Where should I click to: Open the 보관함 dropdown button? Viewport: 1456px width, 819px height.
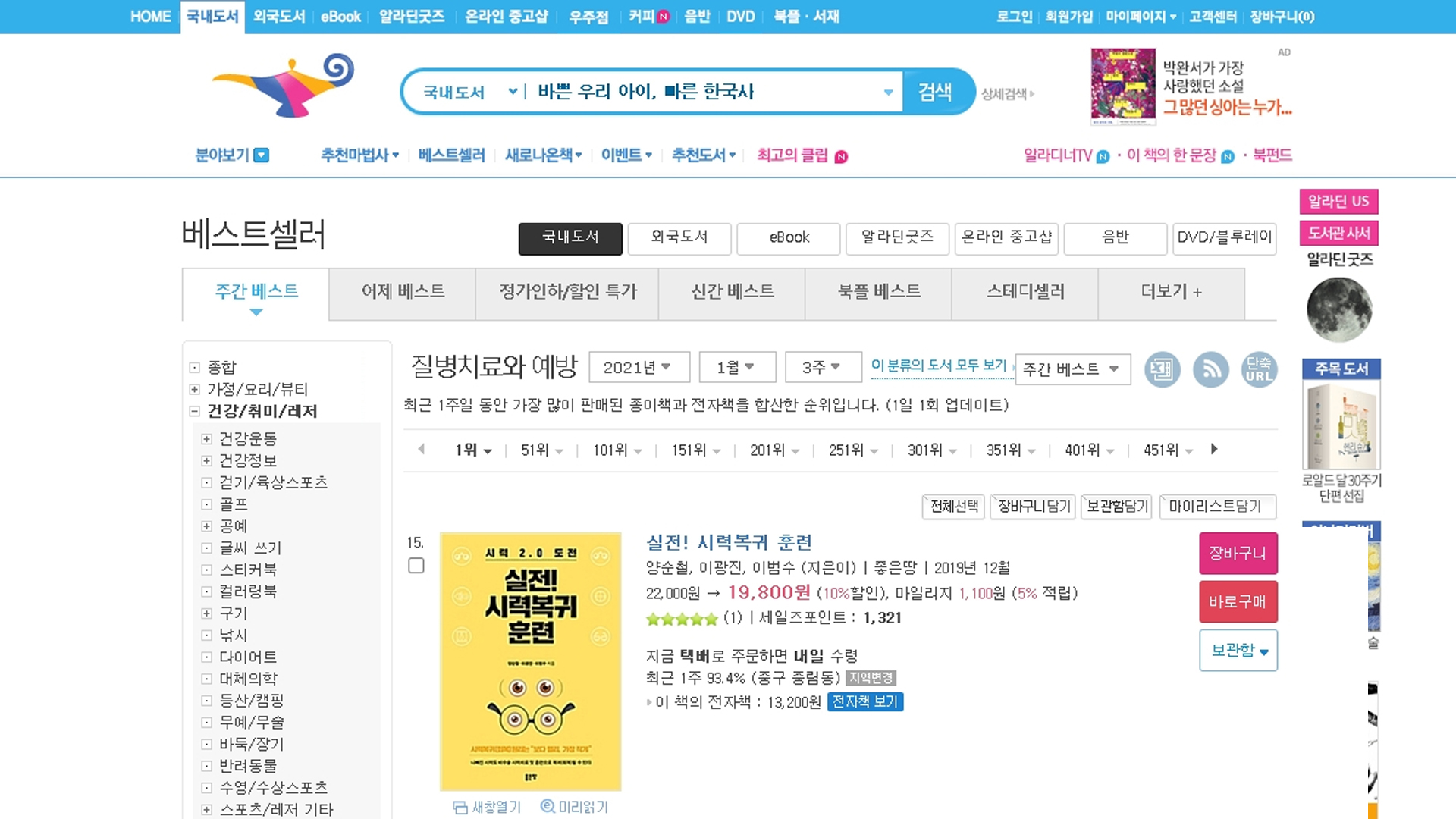(x=1238, y=651)
